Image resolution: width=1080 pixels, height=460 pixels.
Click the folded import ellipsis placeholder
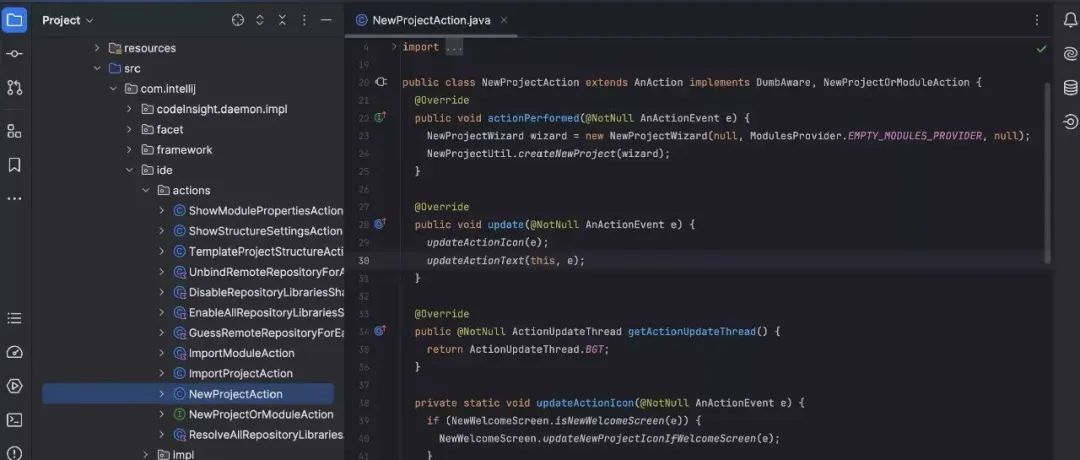454,47
